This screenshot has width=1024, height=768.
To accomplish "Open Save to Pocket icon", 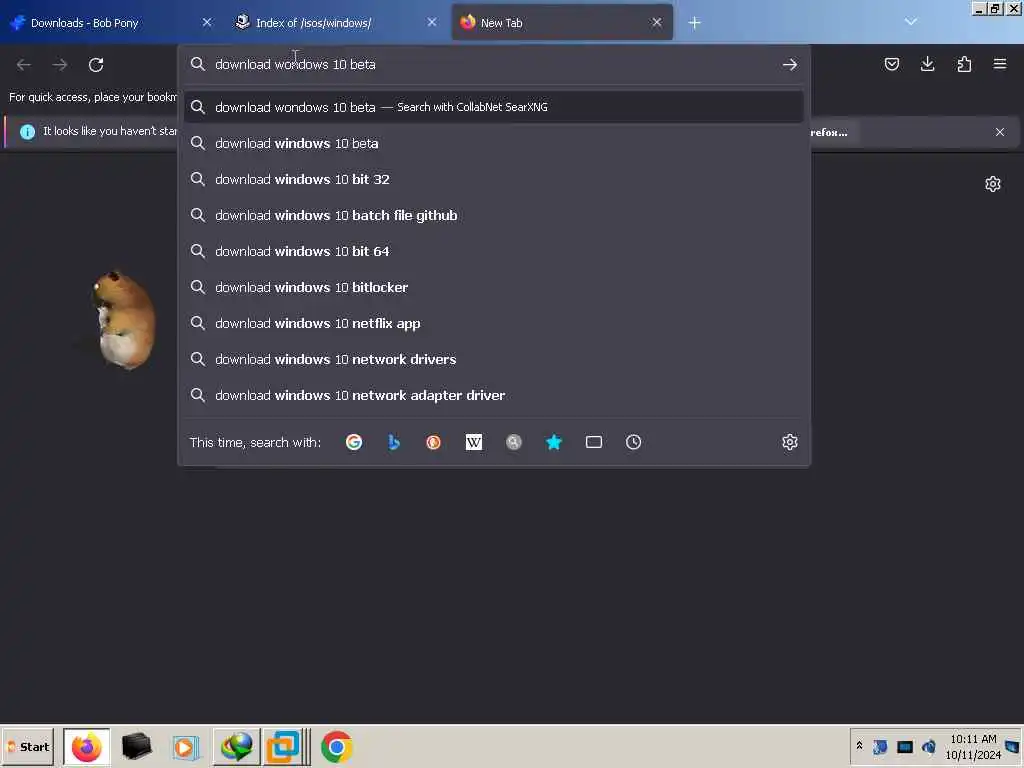I will (x=891, y=64).
